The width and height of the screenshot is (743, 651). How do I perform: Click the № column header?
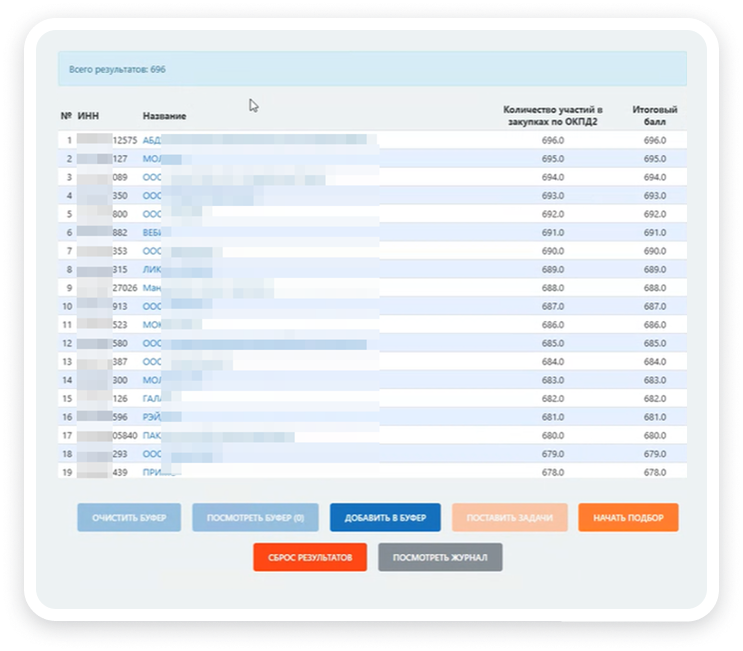point(66,116)
